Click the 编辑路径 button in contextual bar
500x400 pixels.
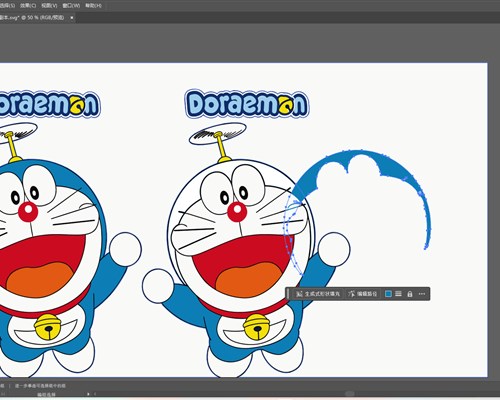tap(363, 294)
